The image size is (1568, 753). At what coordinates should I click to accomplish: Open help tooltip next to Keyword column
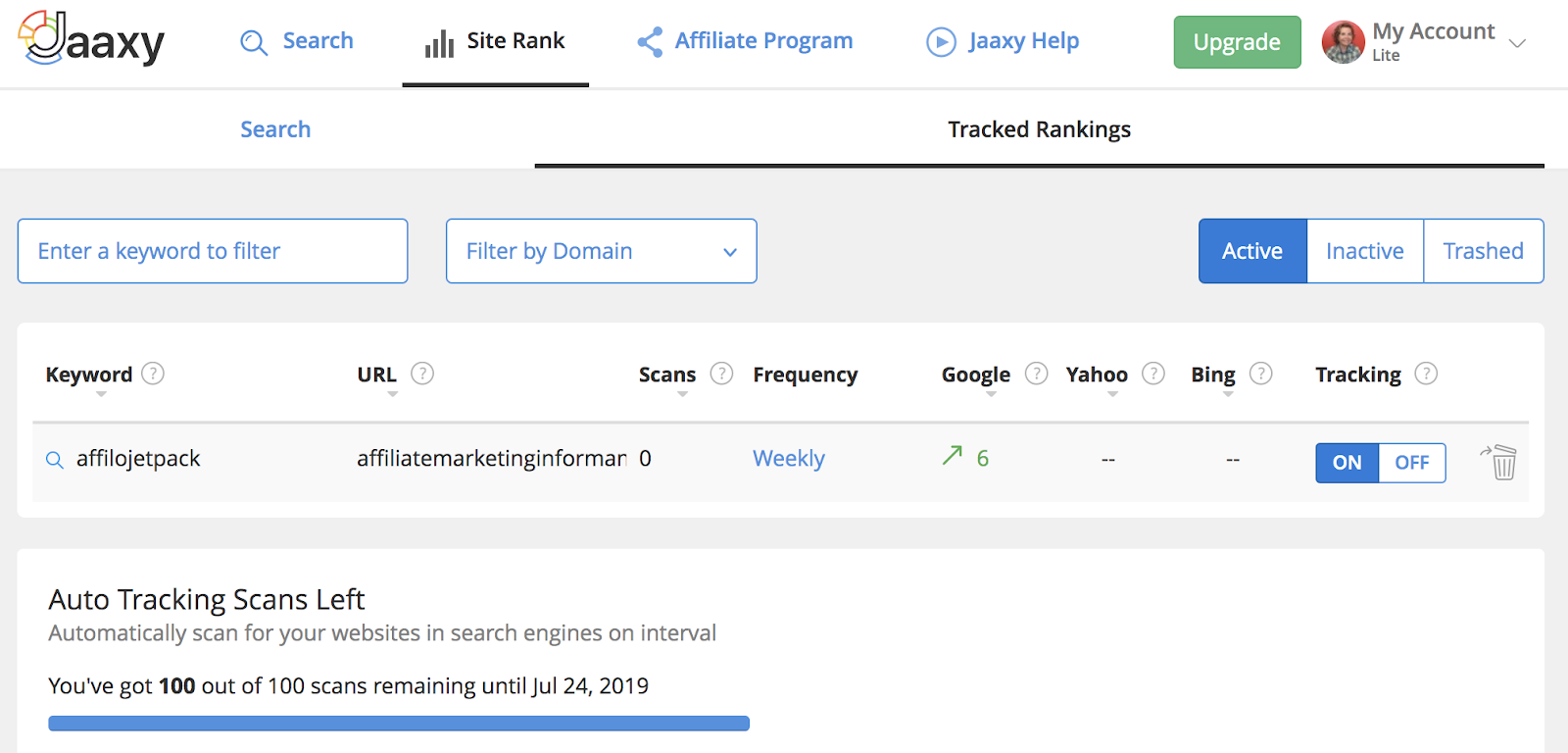pos(153,374)
